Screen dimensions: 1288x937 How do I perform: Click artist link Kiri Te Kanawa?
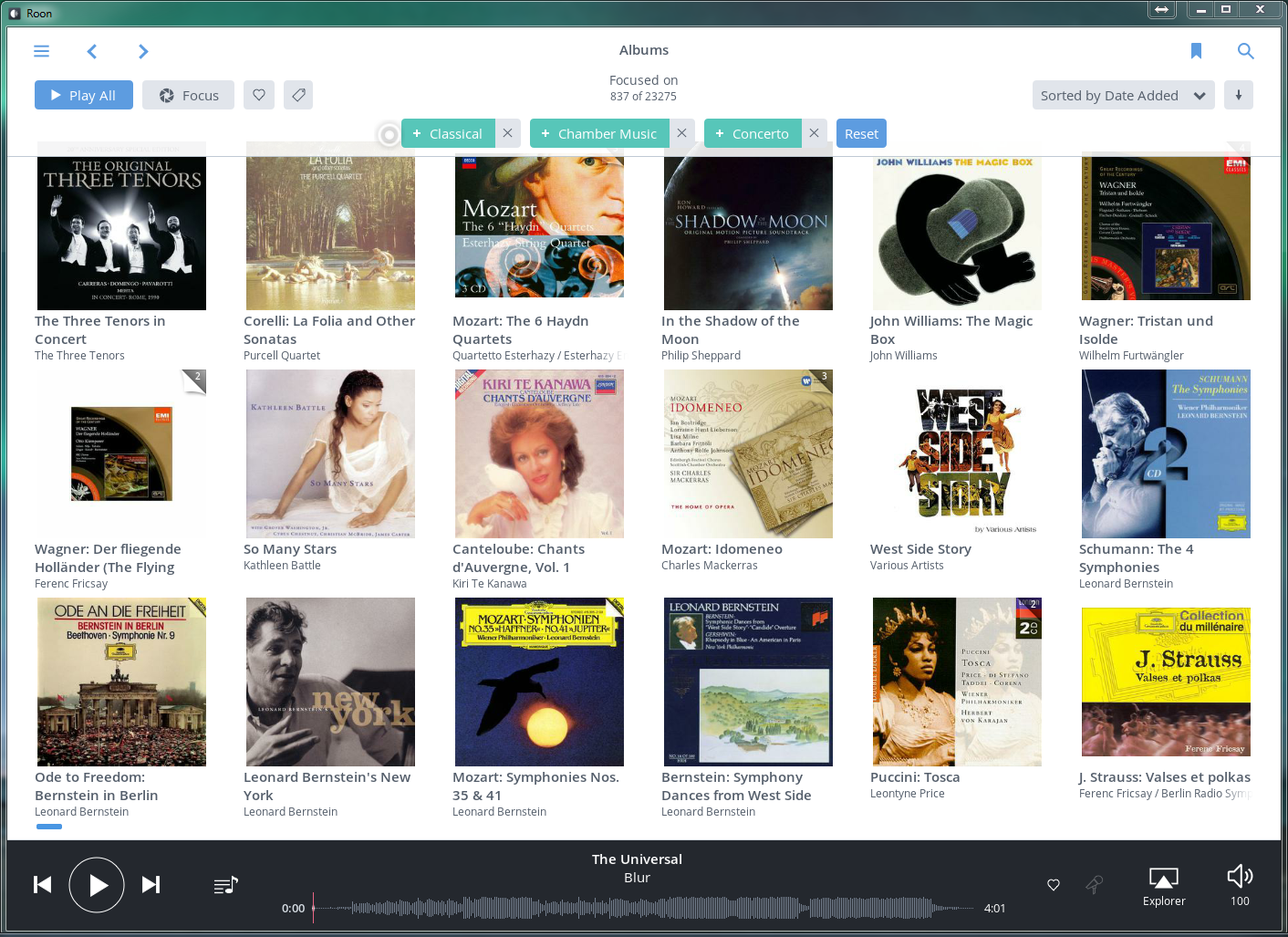click(x=490, y=584)
